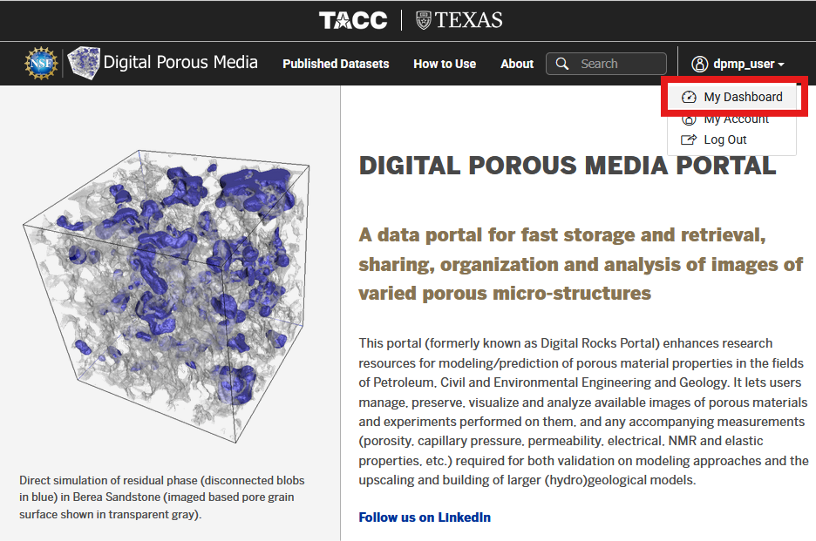Screen dimensions: 816x541
Task: Click the caret arrow next to dpmp_user
Action: [781, 65]
